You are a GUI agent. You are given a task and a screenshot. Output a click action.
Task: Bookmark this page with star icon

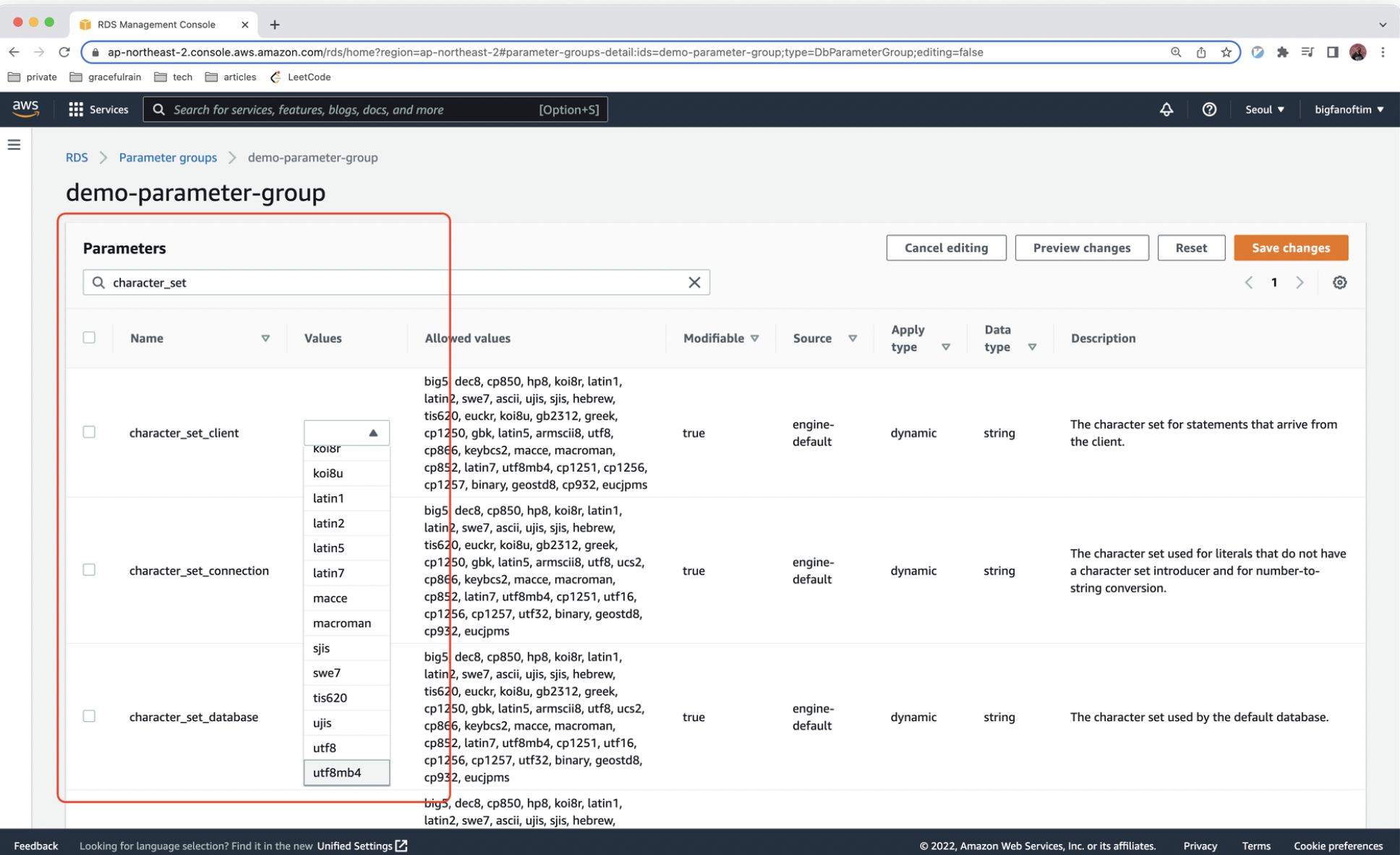tap(1226, 52)
